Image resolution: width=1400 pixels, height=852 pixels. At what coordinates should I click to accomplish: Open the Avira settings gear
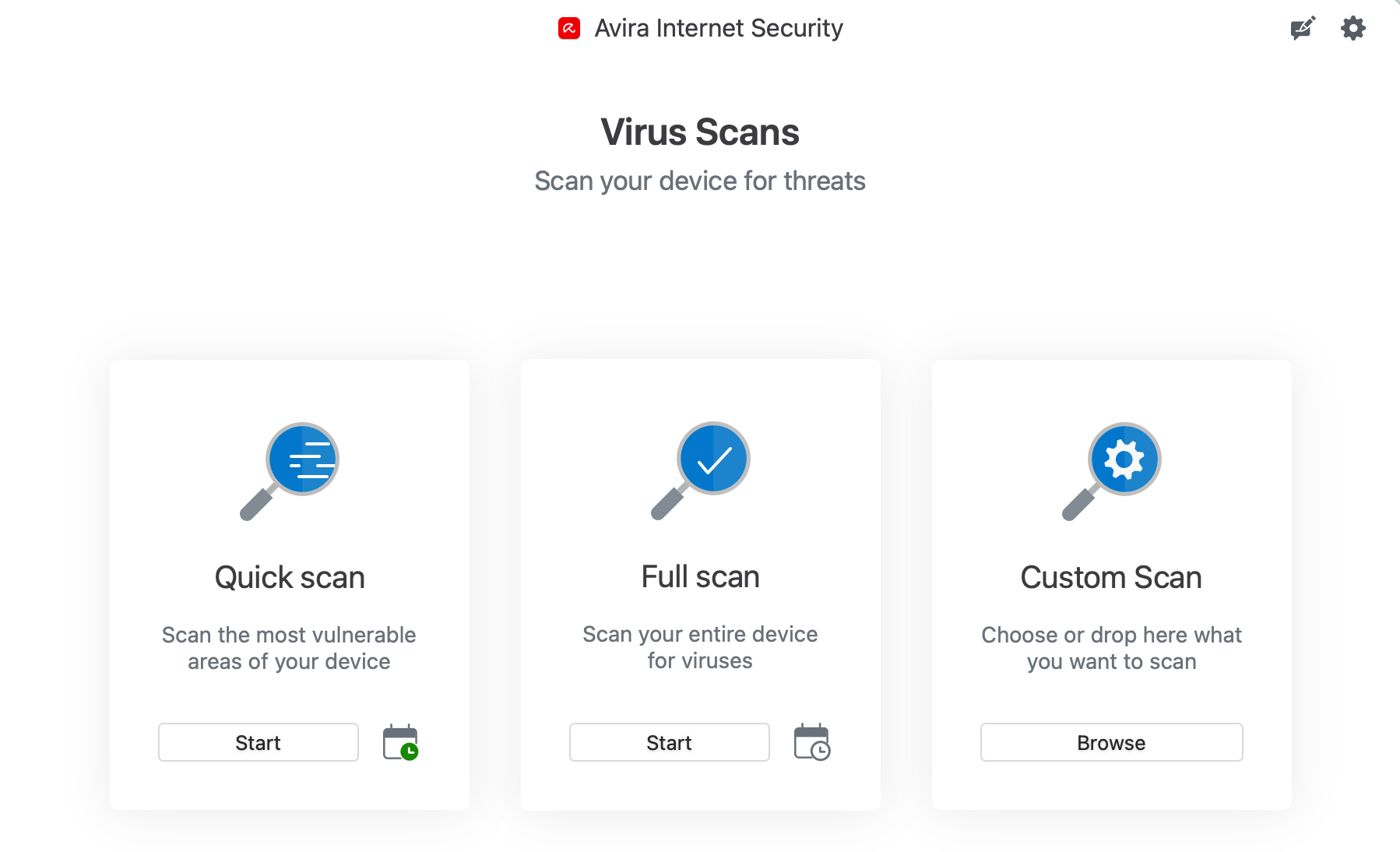(1353, 27)
